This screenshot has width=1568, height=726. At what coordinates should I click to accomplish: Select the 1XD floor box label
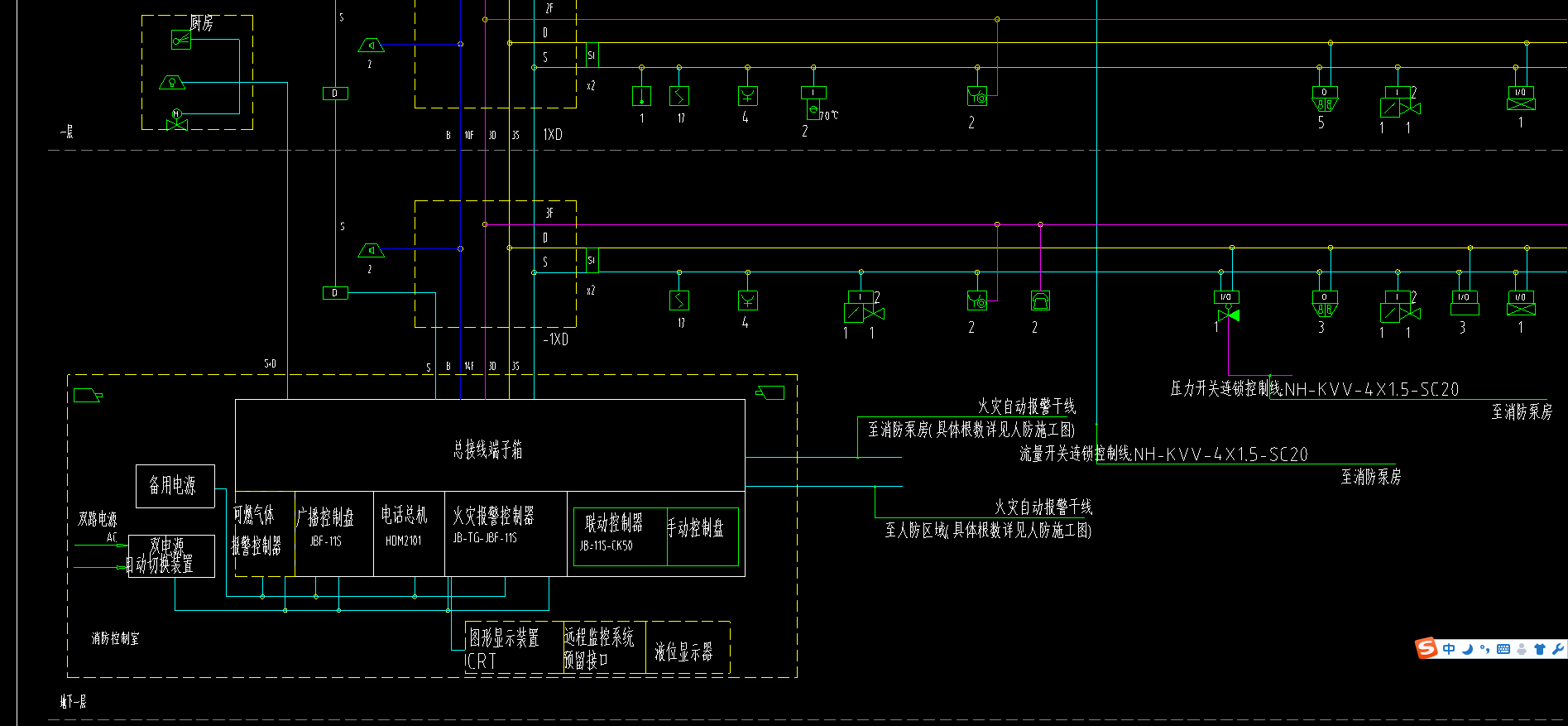tap(553, 134)
